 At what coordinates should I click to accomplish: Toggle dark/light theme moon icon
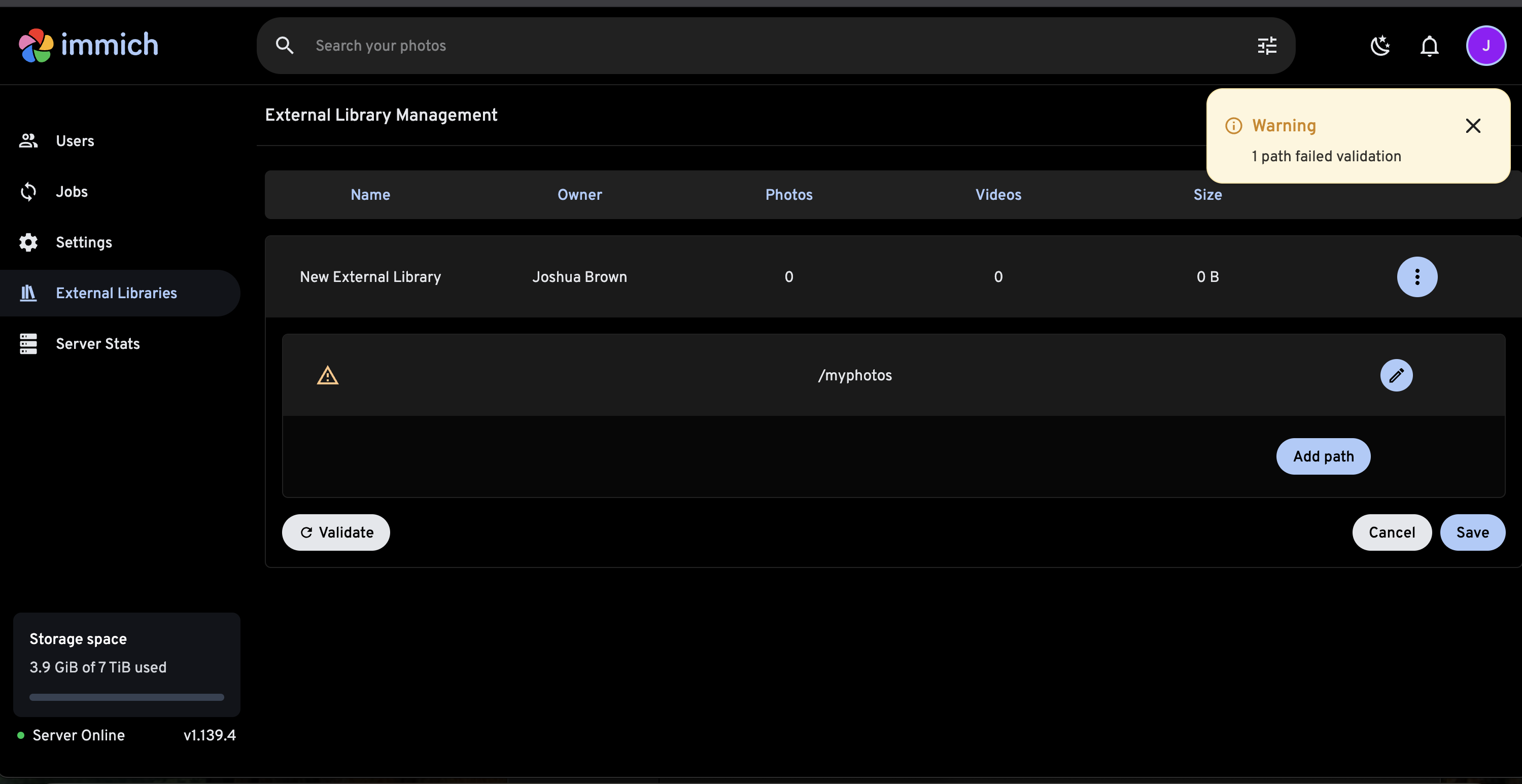(x=1379, y=46)
